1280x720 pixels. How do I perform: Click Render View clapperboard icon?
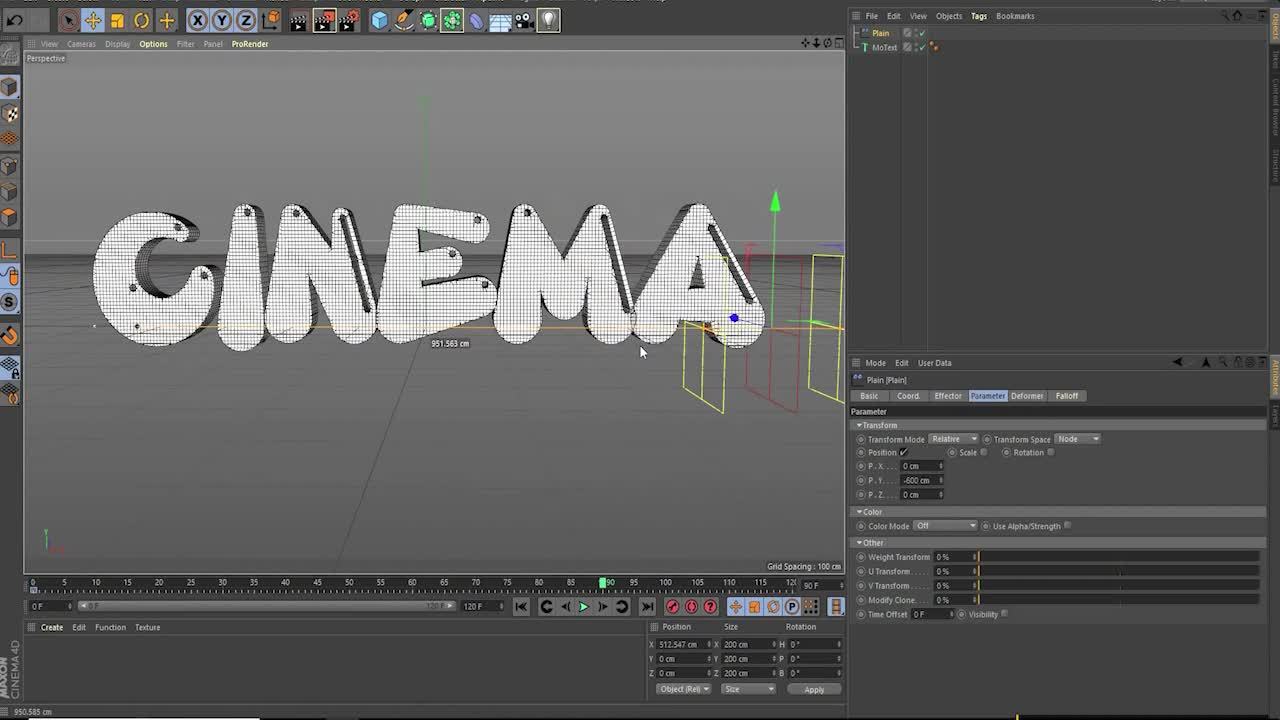click(x=299, y=20)
